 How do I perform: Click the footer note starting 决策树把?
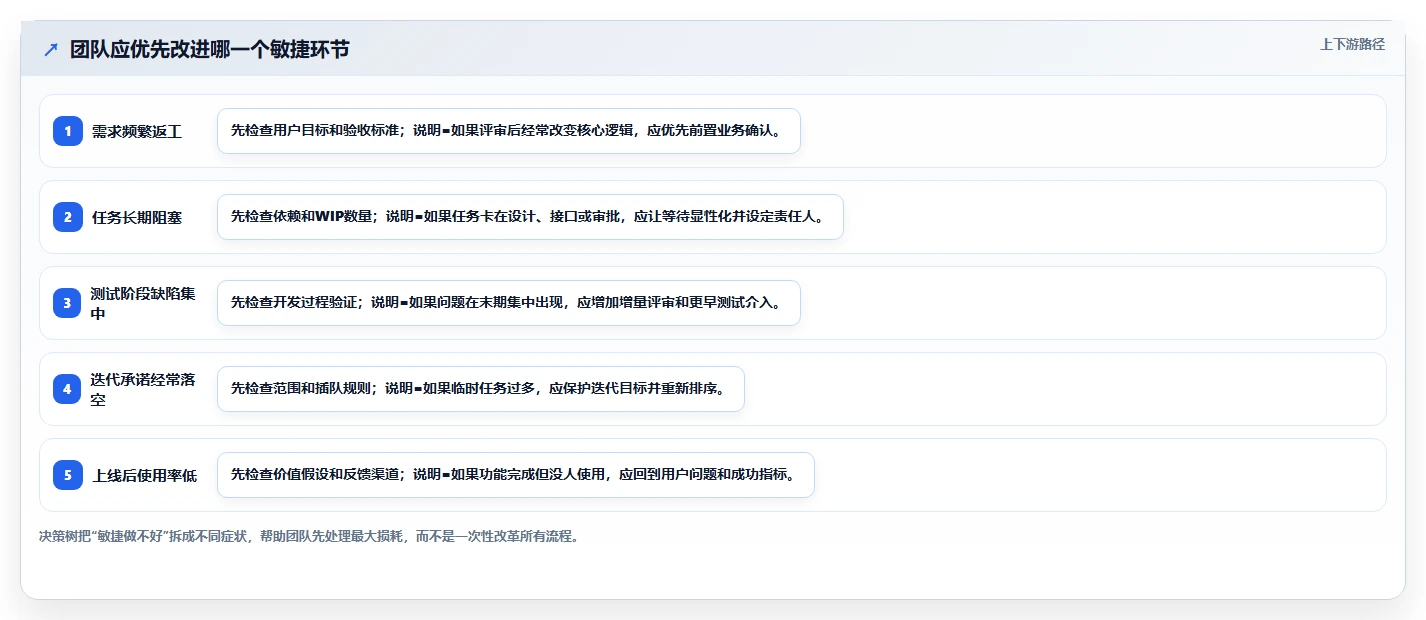point(309,536)
